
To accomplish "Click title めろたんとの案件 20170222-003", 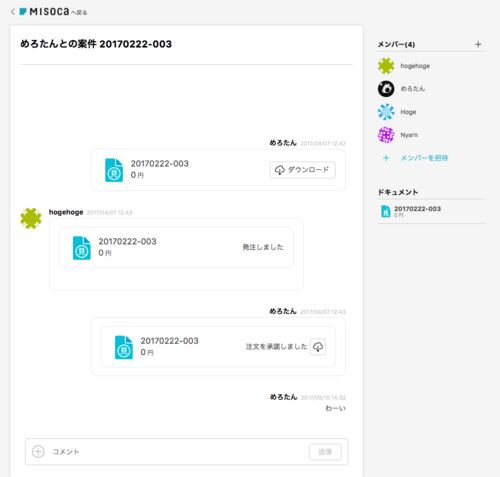I will [96, 44].
